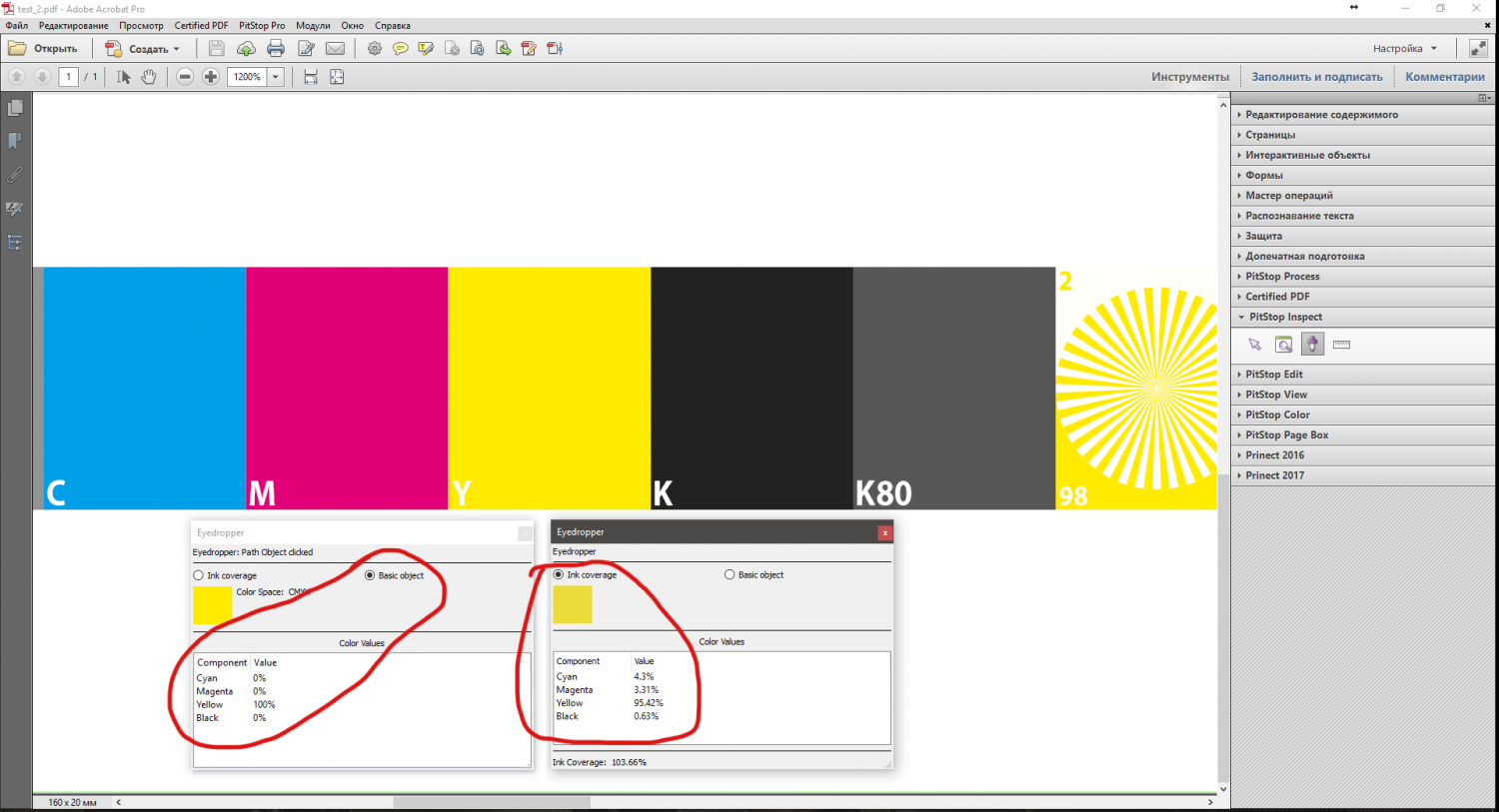The image size is (1499, 812).
Task: Click the Ink Coverage 103.66% readout
Action: click(x=600, y=762)
